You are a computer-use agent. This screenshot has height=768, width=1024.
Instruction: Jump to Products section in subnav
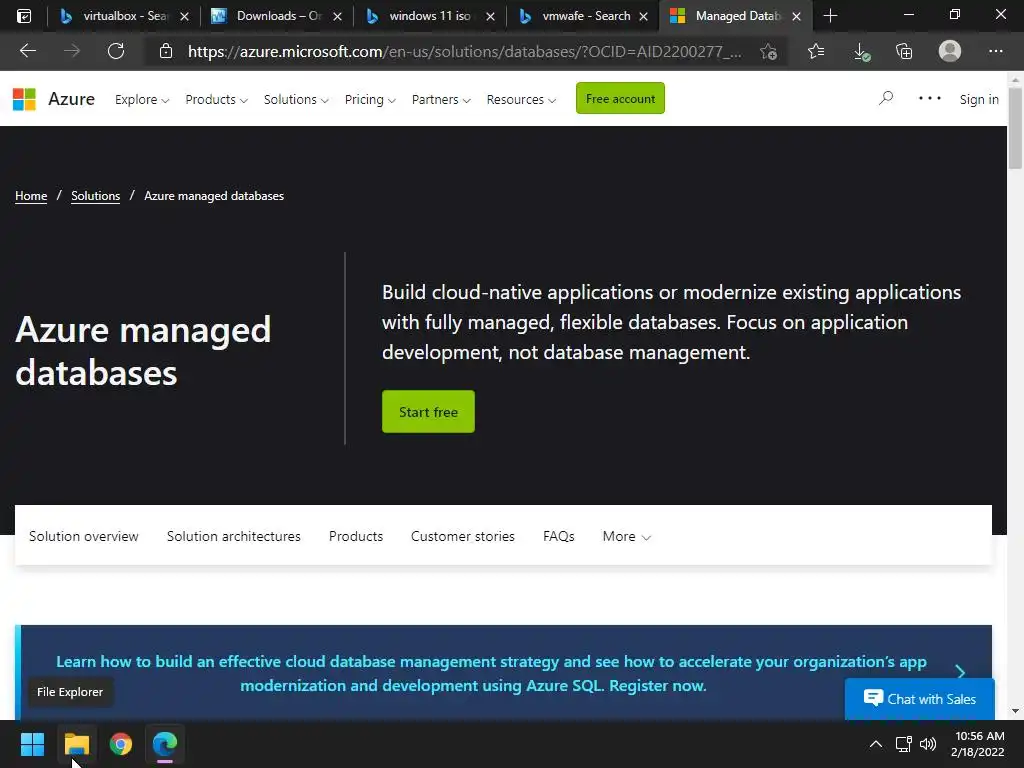[356, 536]
